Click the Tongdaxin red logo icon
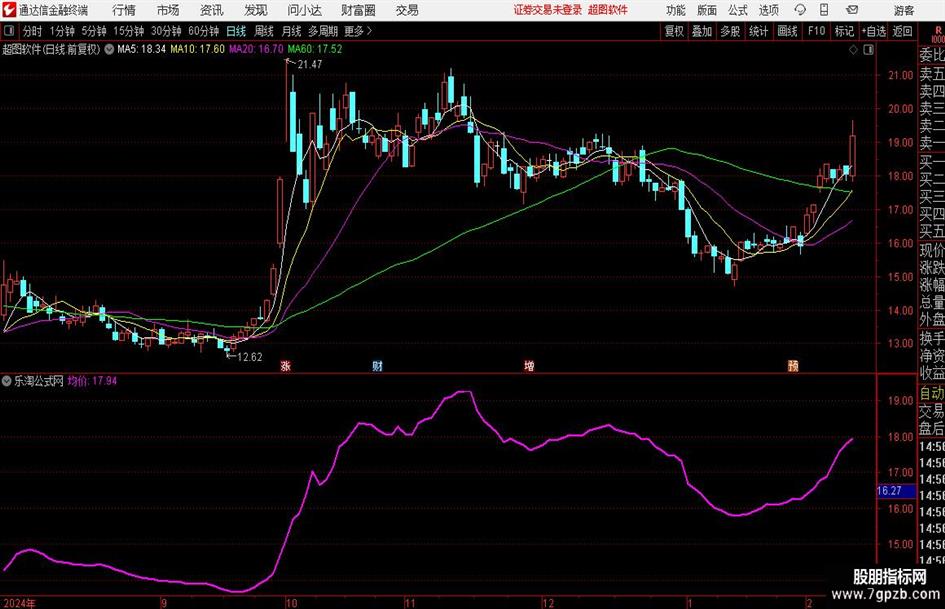 point(9,10)
